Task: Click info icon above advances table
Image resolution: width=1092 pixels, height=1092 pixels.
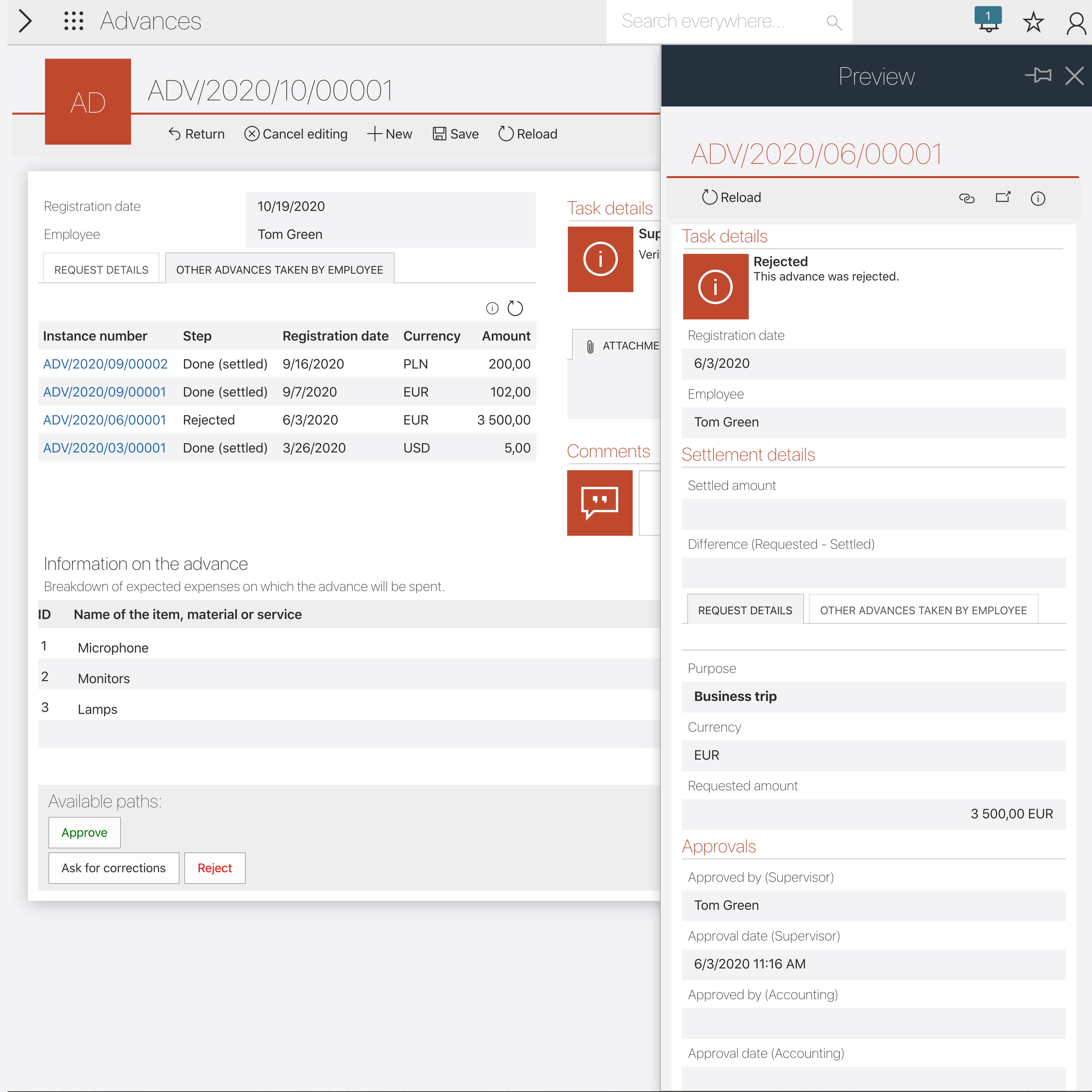Action: click(x=492, y=308)
